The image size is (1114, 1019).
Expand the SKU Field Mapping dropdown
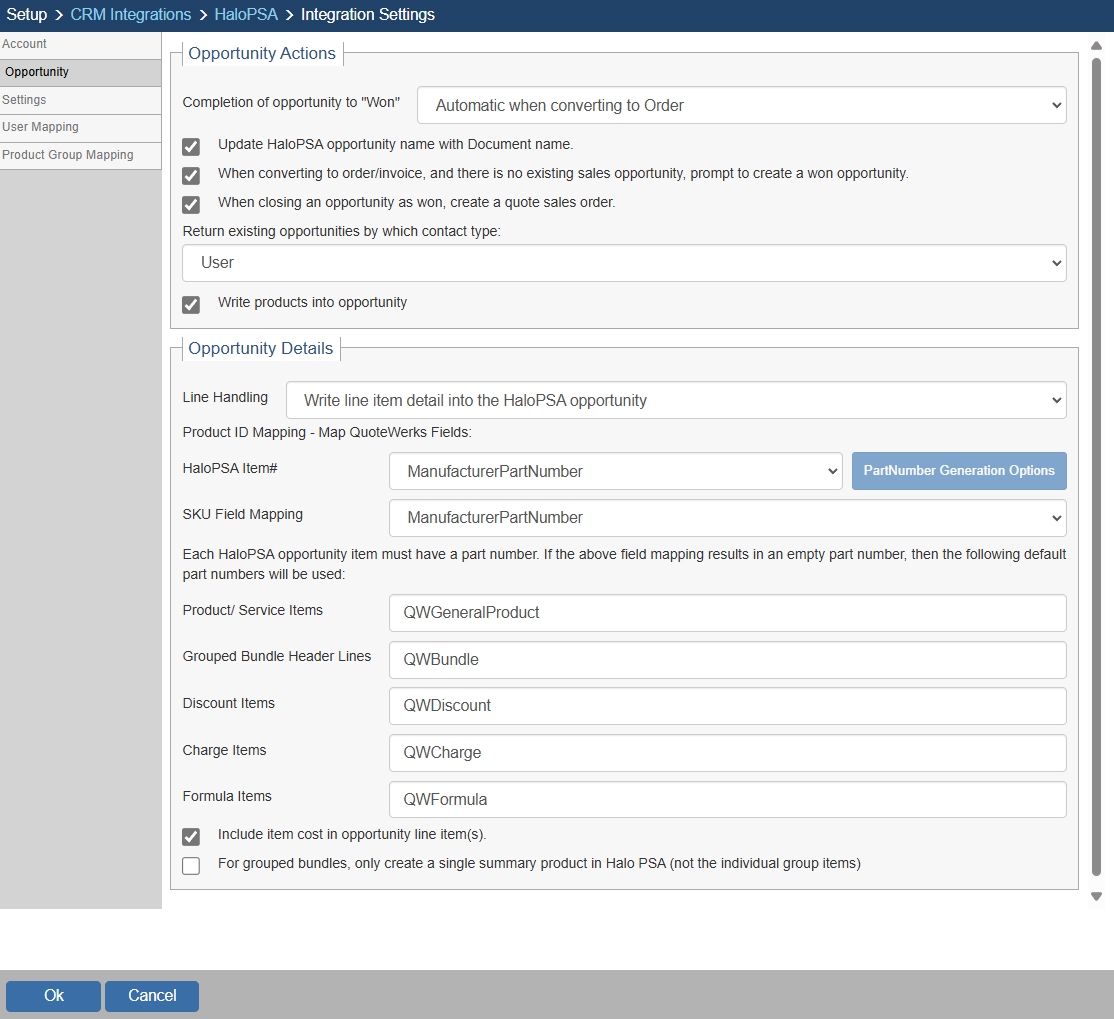click(727, 518)
